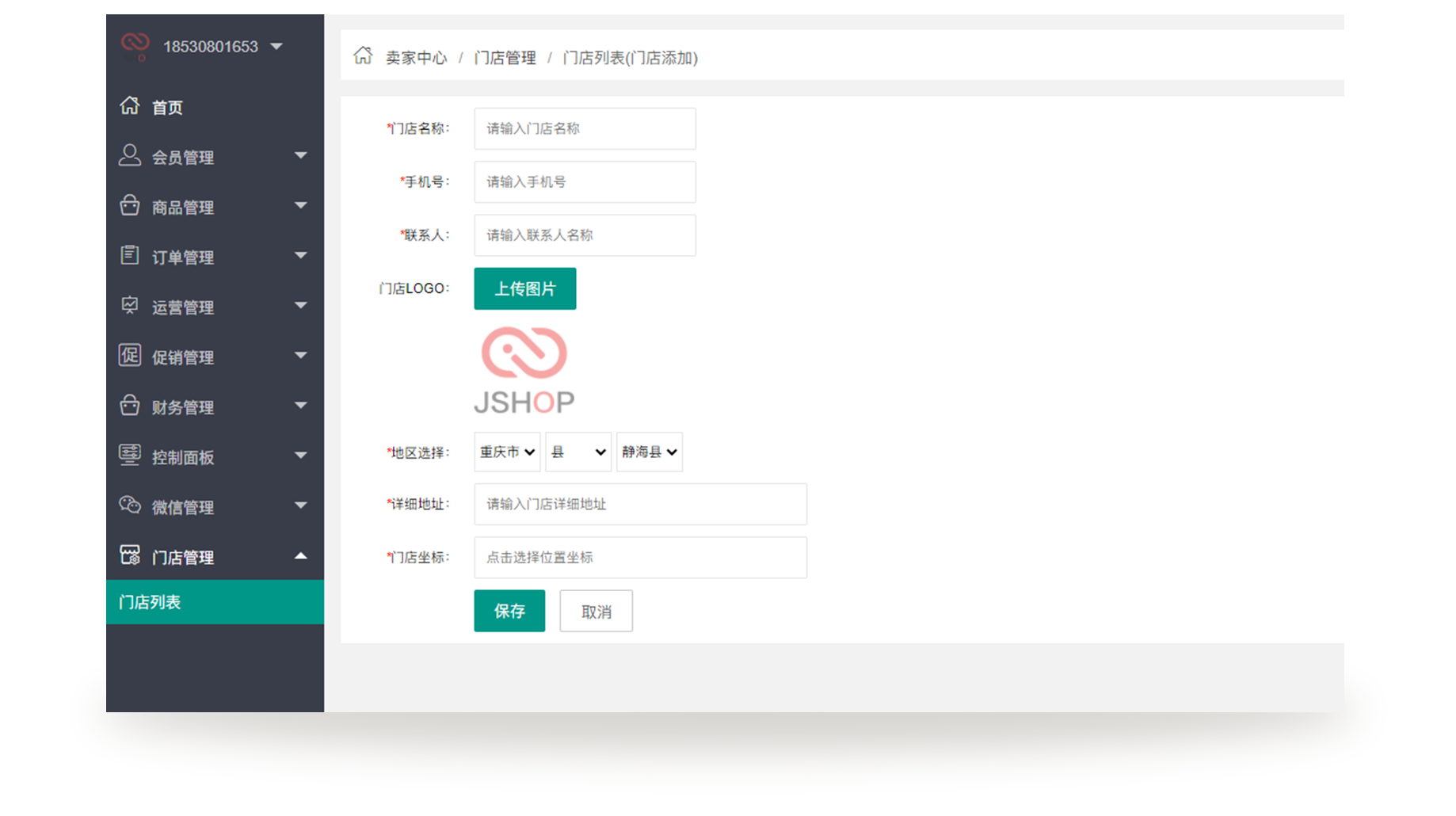Select 运营管理 menu label
The image size is (1456, 816).
[183, 307]
